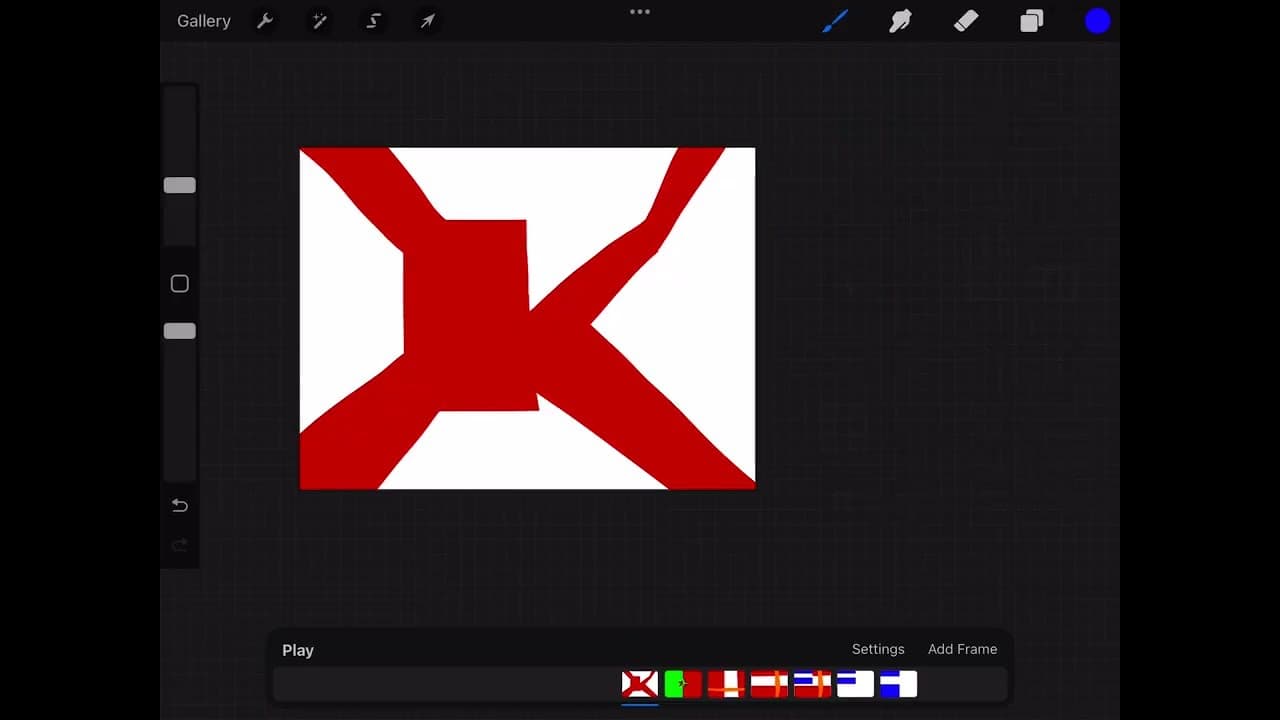The height and width of the screenshot is (720, 1280).
Task: Open the Actions wrench menu
Action: coord(265,21)
